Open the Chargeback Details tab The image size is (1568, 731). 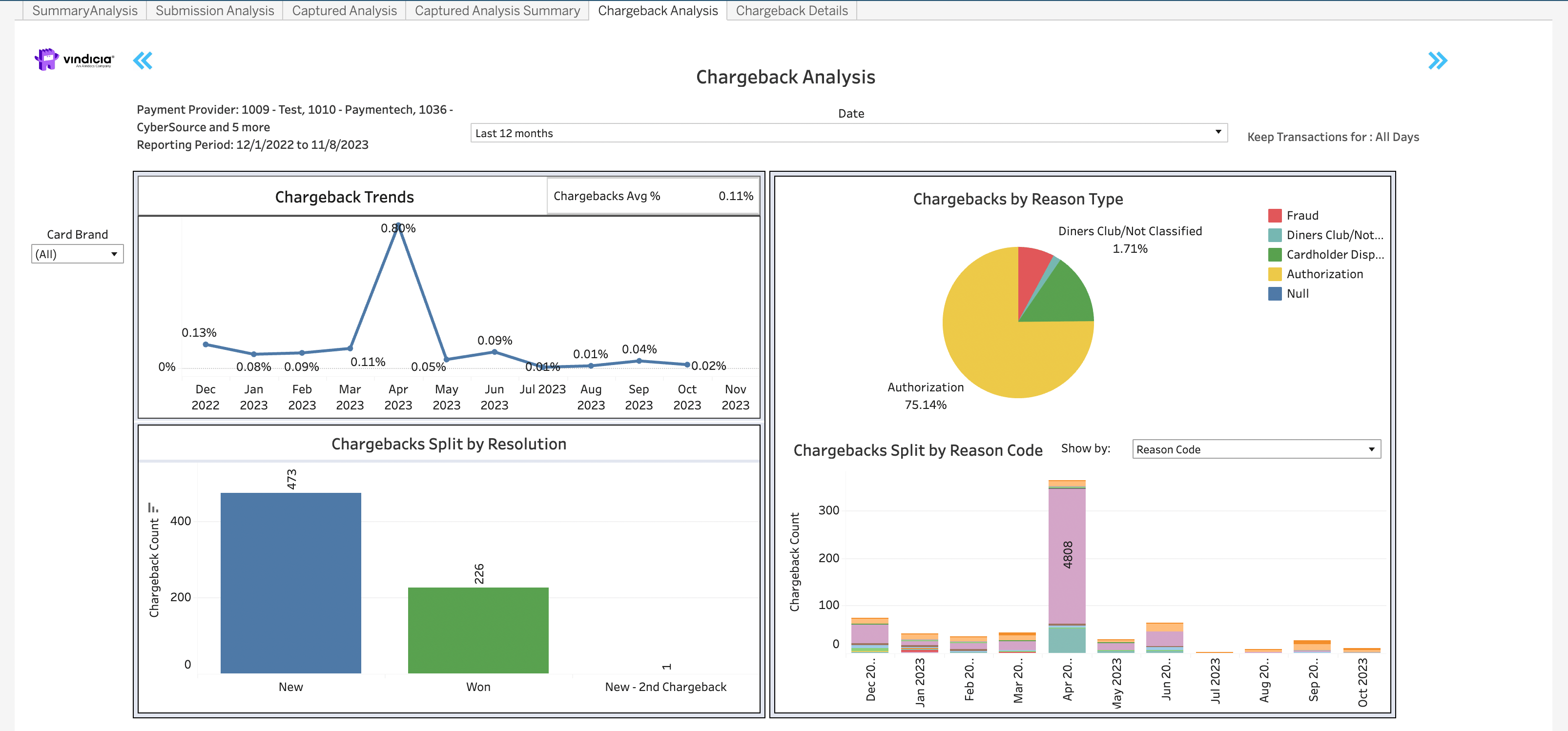(792, 10)
